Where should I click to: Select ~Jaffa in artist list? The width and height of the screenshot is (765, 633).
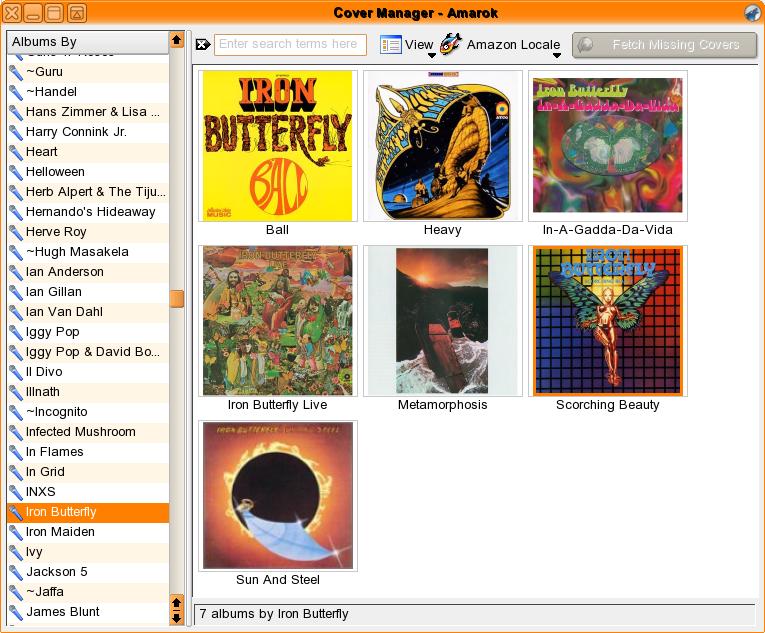click(88, 592)
